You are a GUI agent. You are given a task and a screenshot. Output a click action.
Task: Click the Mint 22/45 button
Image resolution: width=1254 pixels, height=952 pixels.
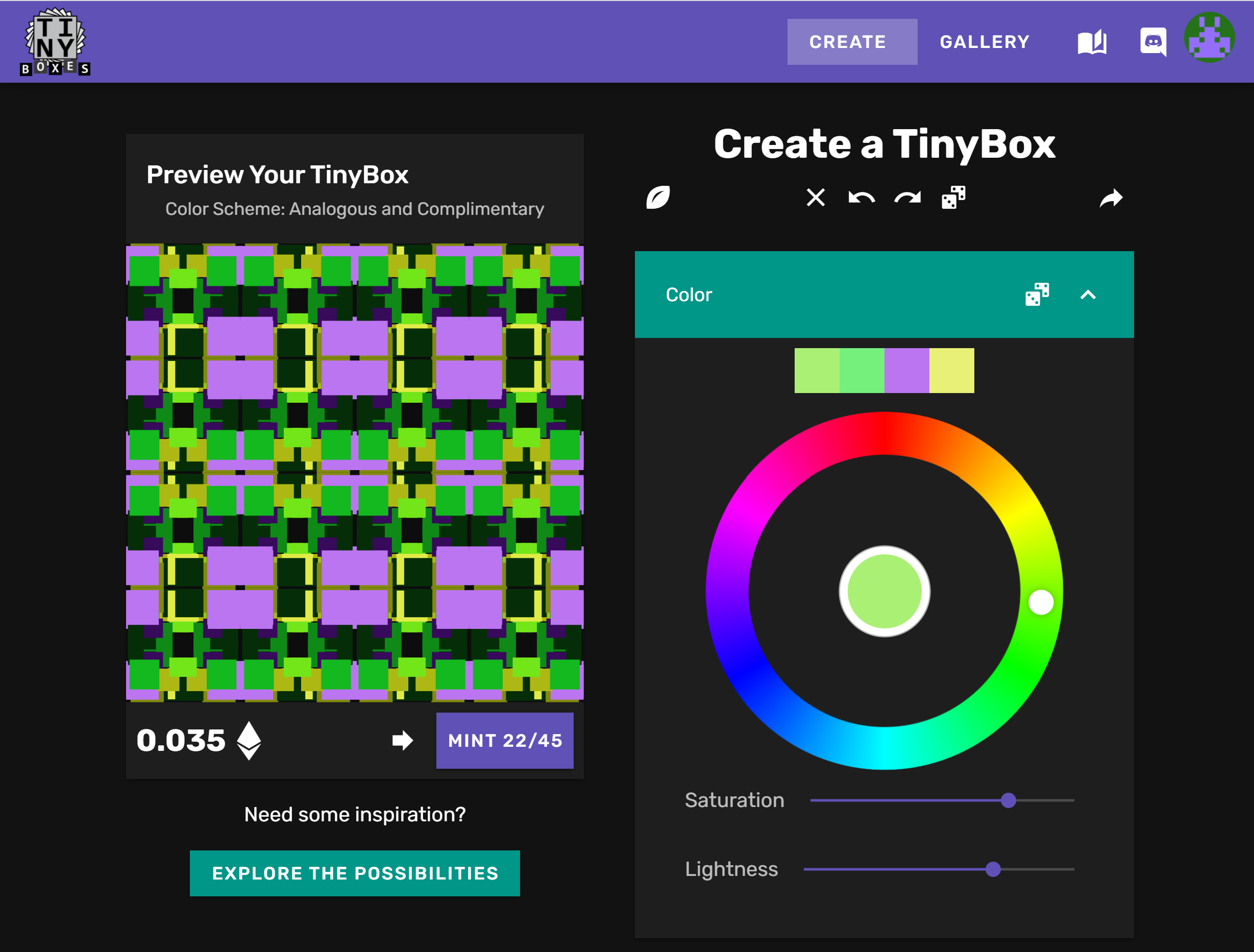[505, 740]
